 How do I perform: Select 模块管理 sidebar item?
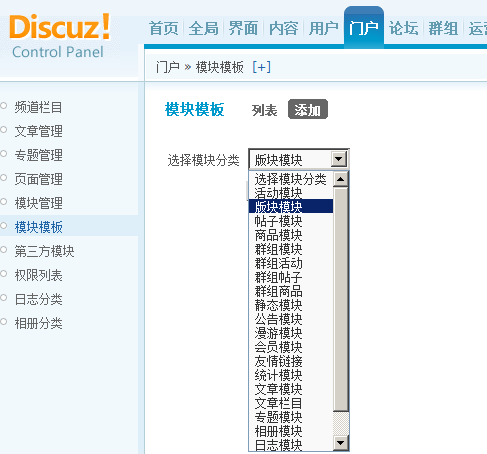point(38,203)
